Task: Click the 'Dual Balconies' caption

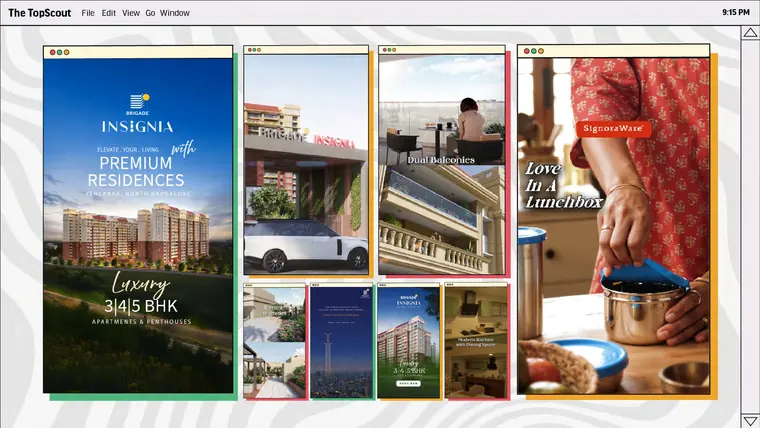Action: tap(441, 160)
